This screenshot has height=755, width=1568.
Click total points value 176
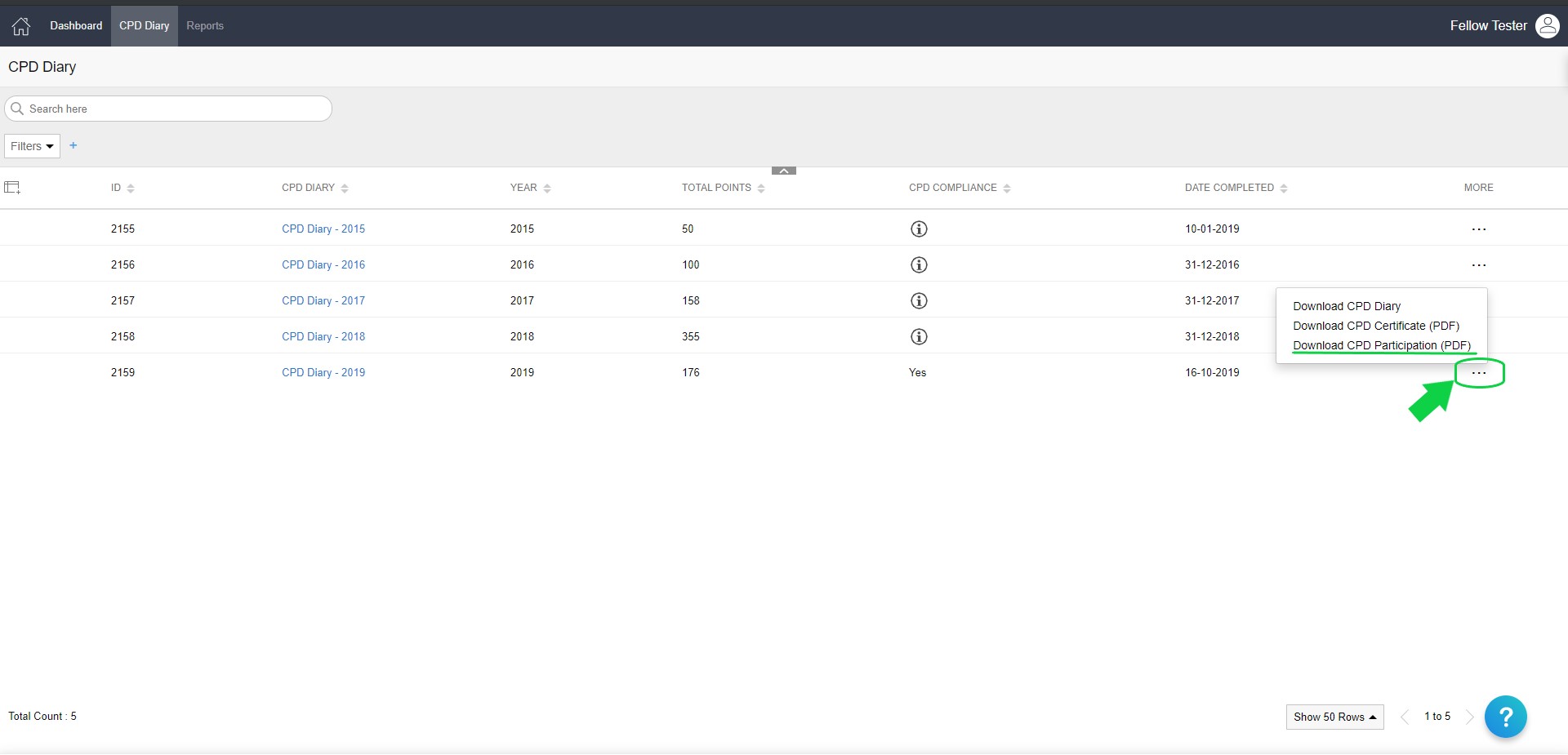[x=691, y=373]
